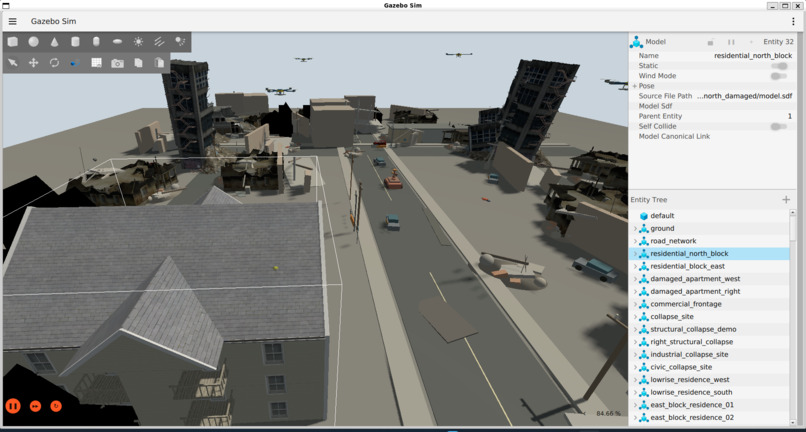
Task: Activate the translate mode tool
Action: [33, 63]
